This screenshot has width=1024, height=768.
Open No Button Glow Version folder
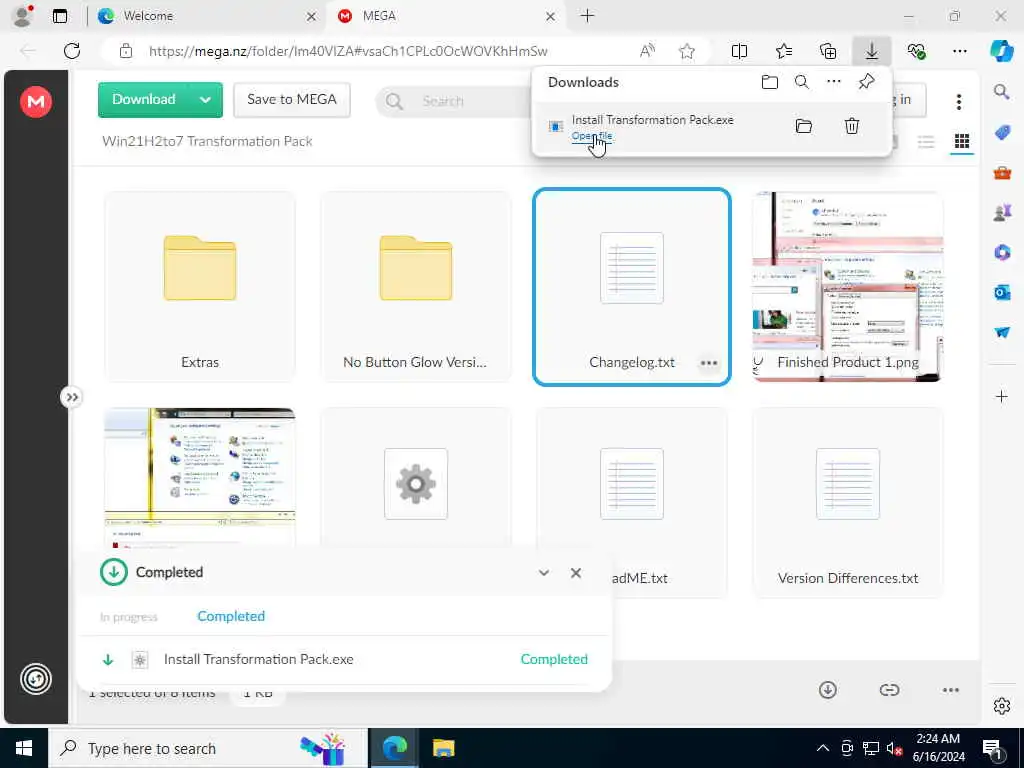pos(416,286)
